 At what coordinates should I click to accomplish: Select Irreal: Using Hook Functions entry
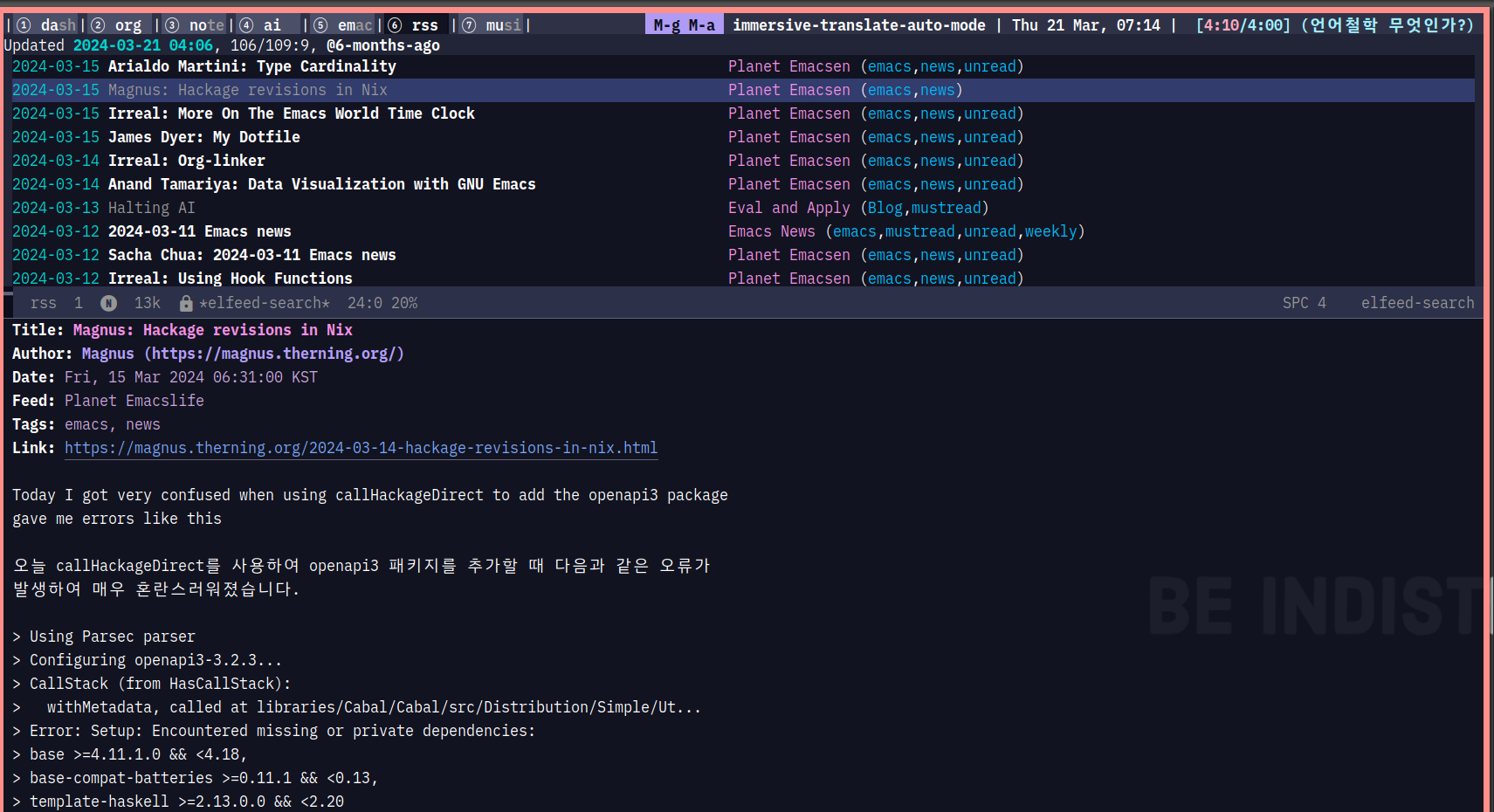pos(231,279)
